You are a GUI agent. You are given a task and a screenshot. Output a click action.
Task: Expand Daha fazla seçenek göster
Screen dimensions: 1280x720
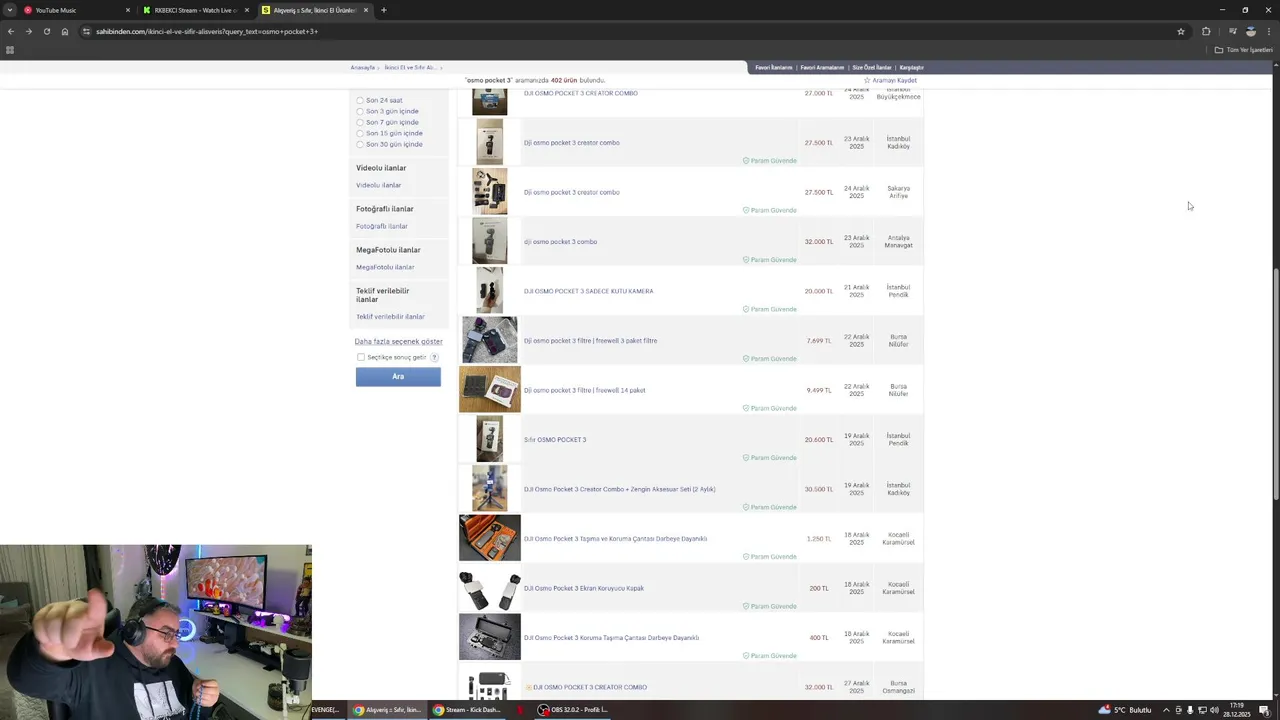[x=398, y=341]
